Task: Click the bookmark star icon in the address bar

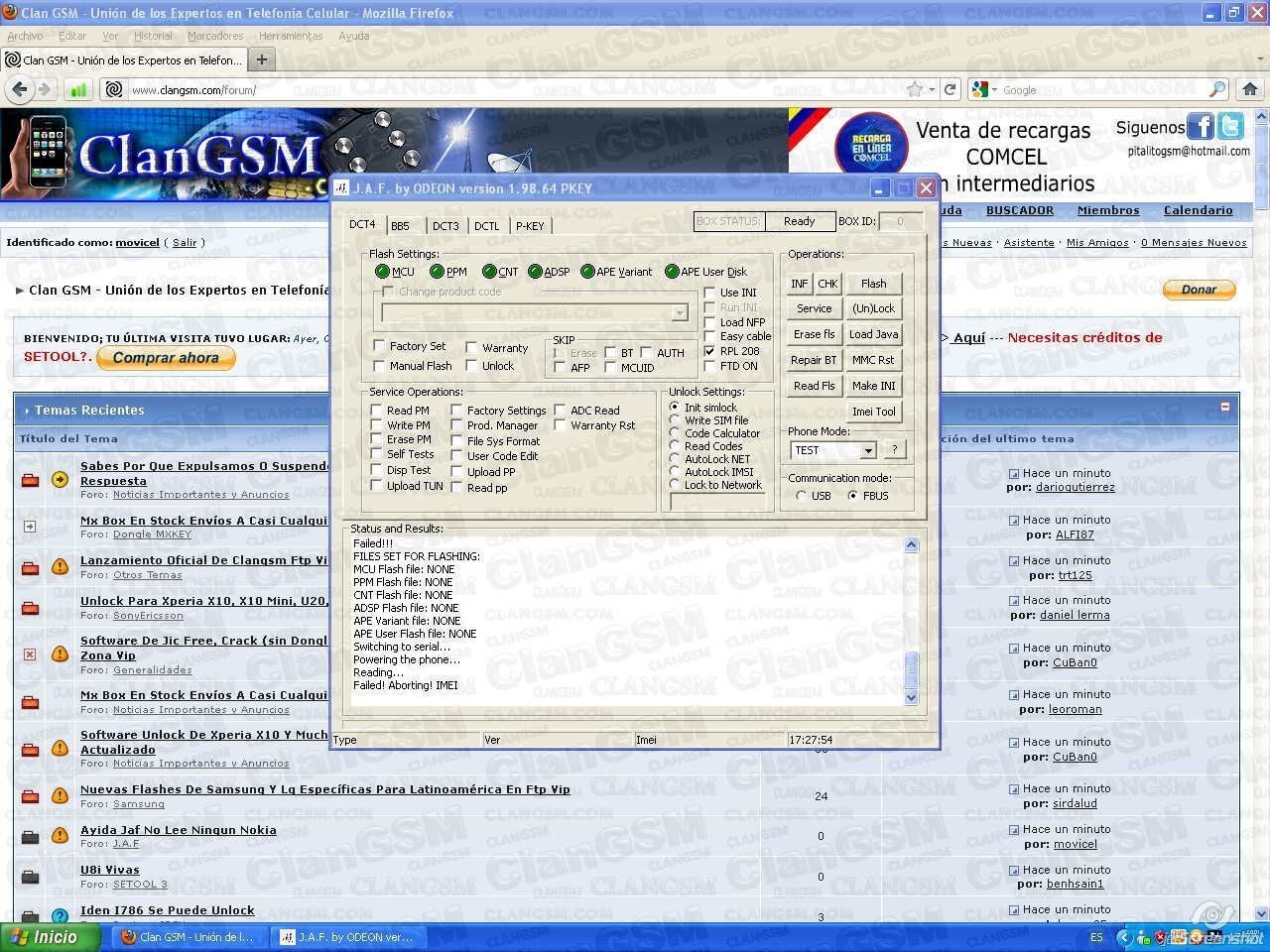Action: tap(916, 89)
